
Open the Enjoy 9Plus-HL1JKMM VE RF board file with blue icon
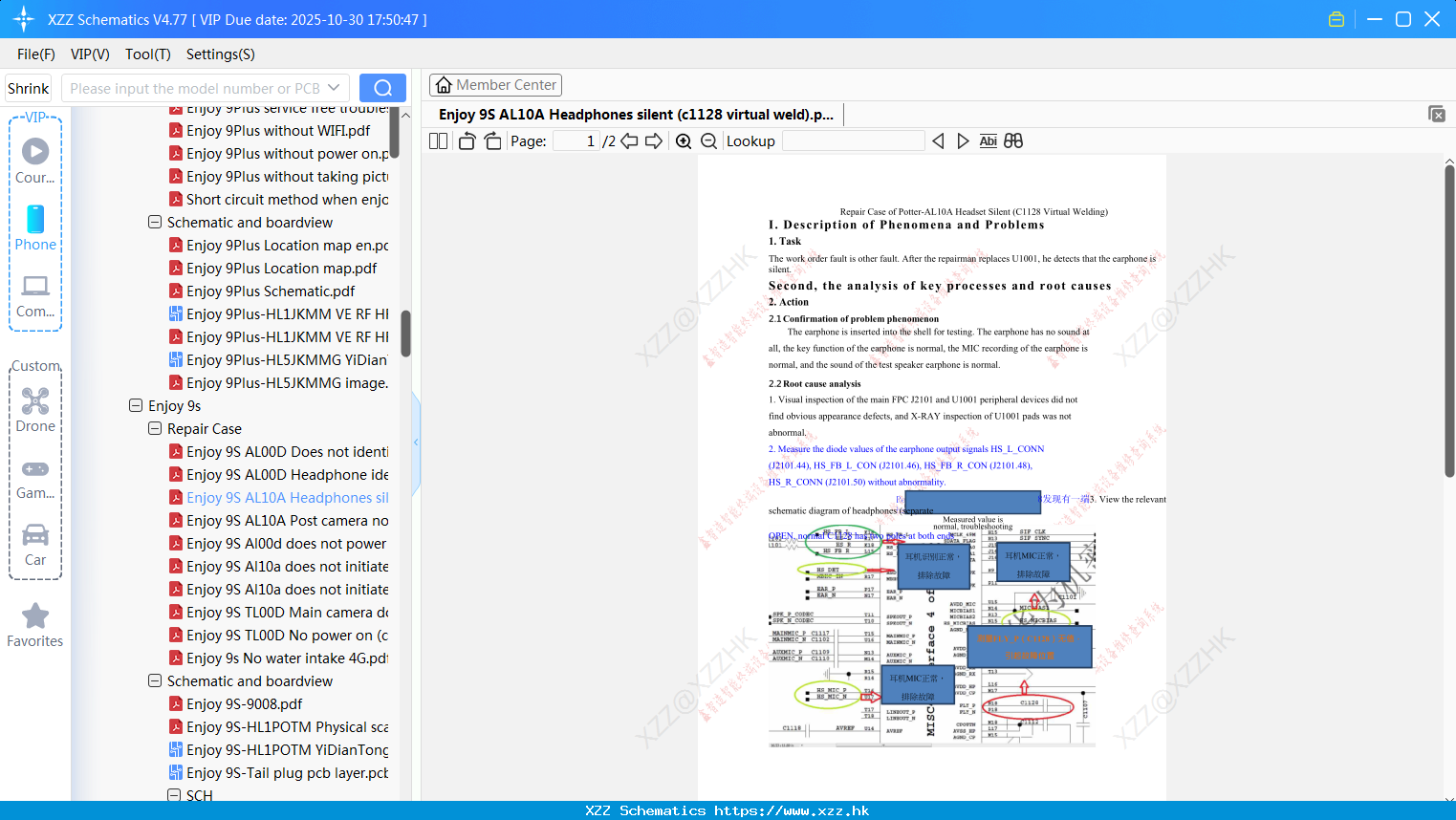(278, 313)
